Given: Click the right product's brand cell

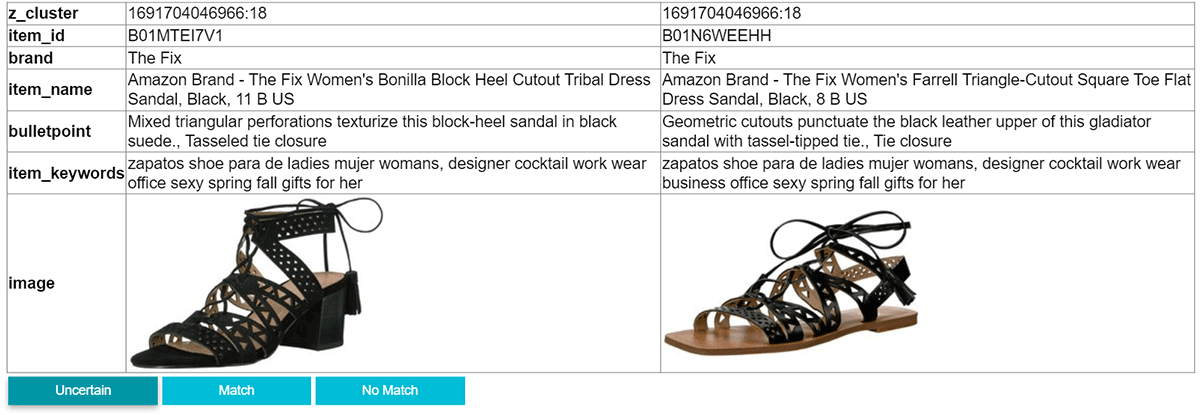Looking at the screenshot, I should coord(690,58).
